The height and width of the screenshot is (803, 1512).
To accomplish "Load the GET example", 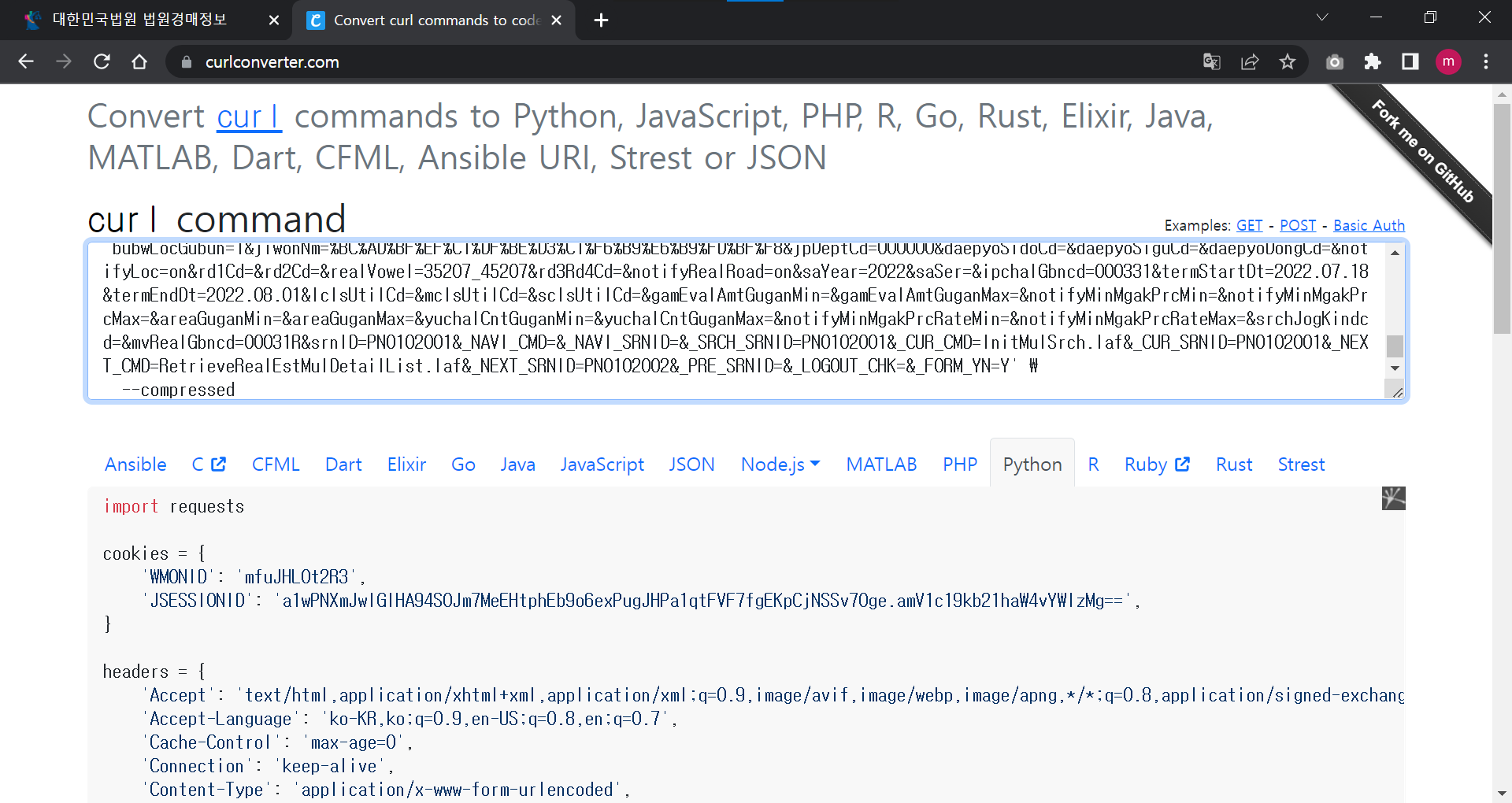I will click(1249, 225).
